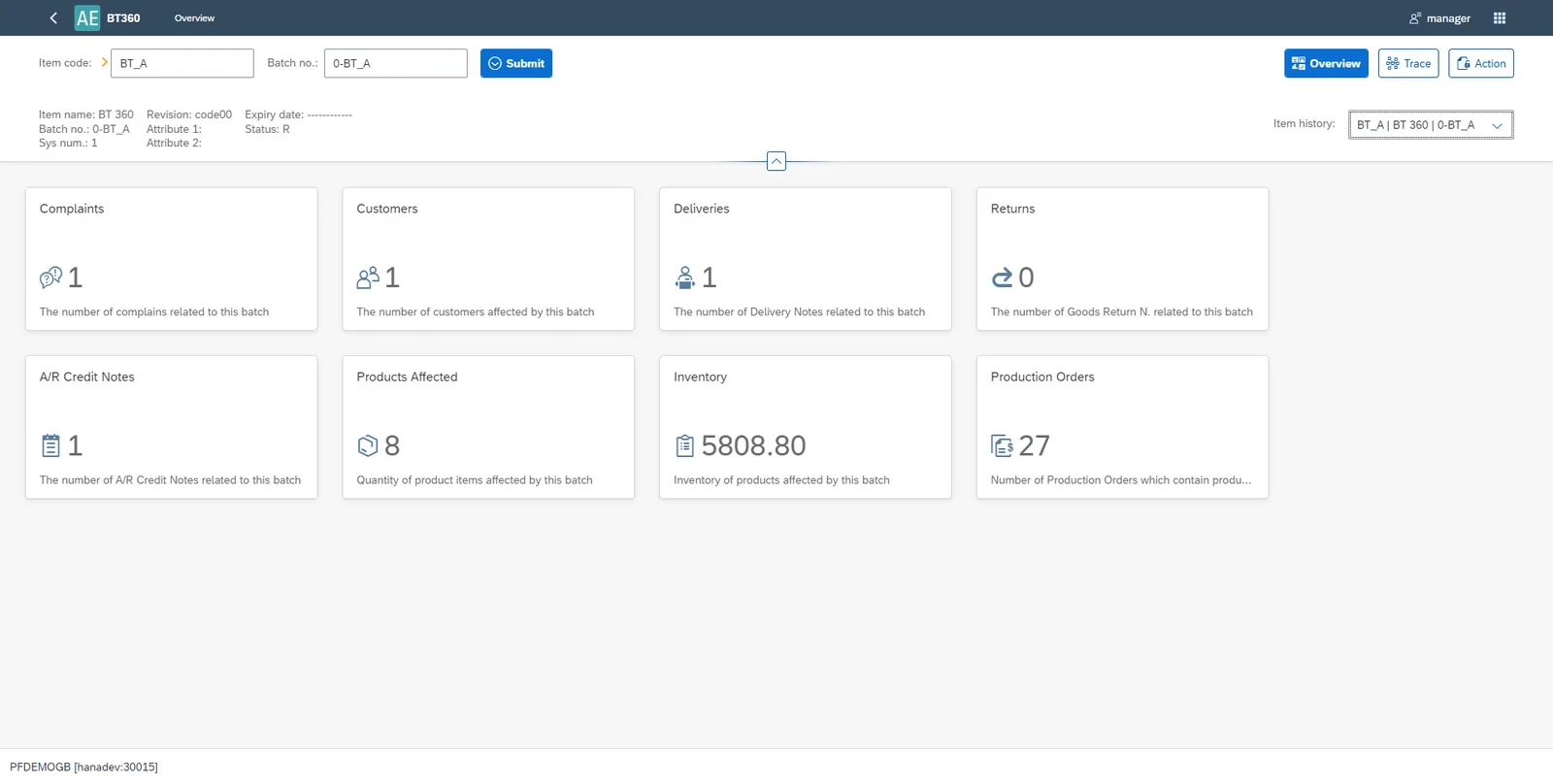1553x784 pixels.
Task: Open the Production Orders tile title
Action: click(x=1042, y=376)
